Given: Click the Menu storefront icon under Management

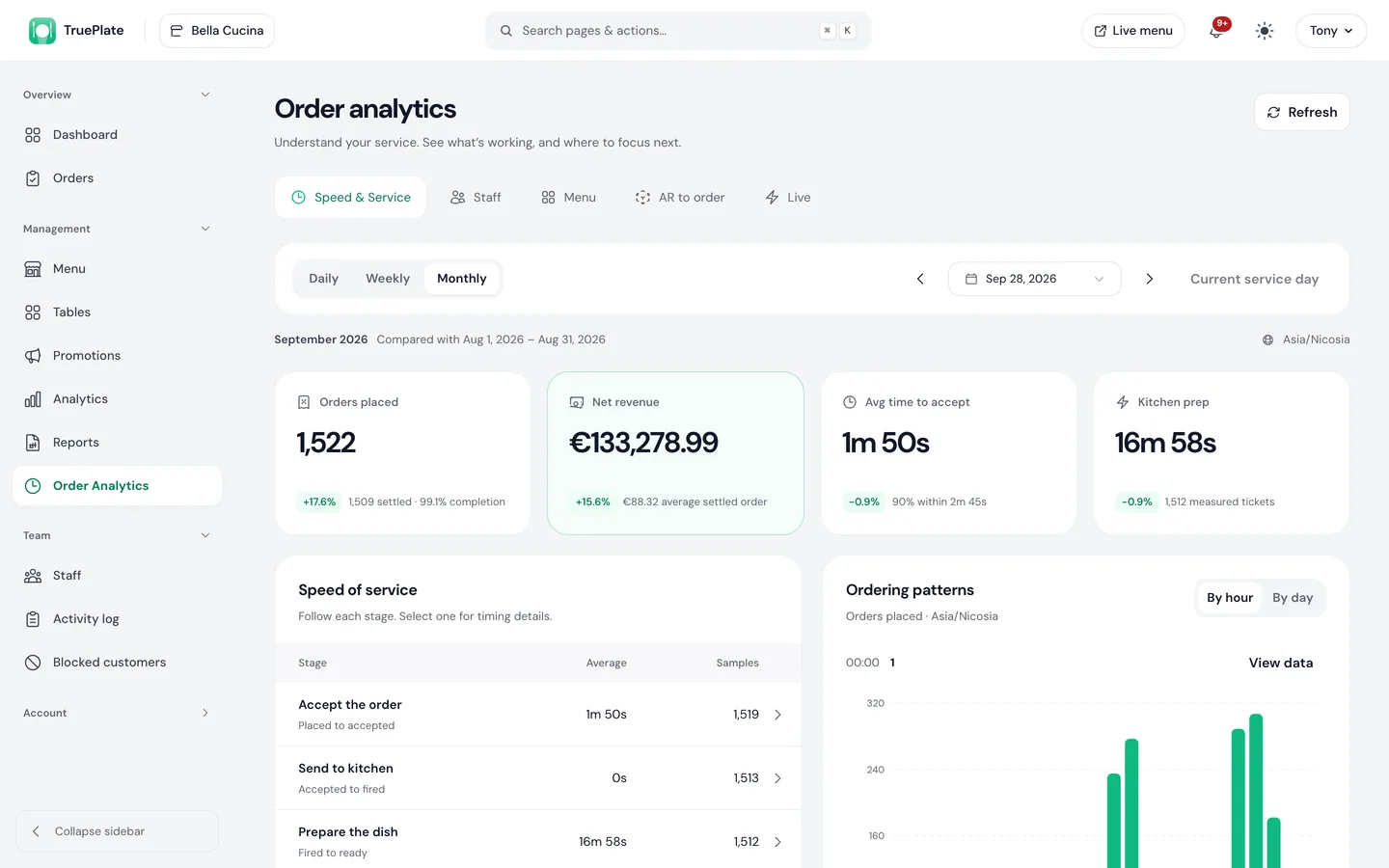Looking at the screenshot, I should click(x=33, y=269).
